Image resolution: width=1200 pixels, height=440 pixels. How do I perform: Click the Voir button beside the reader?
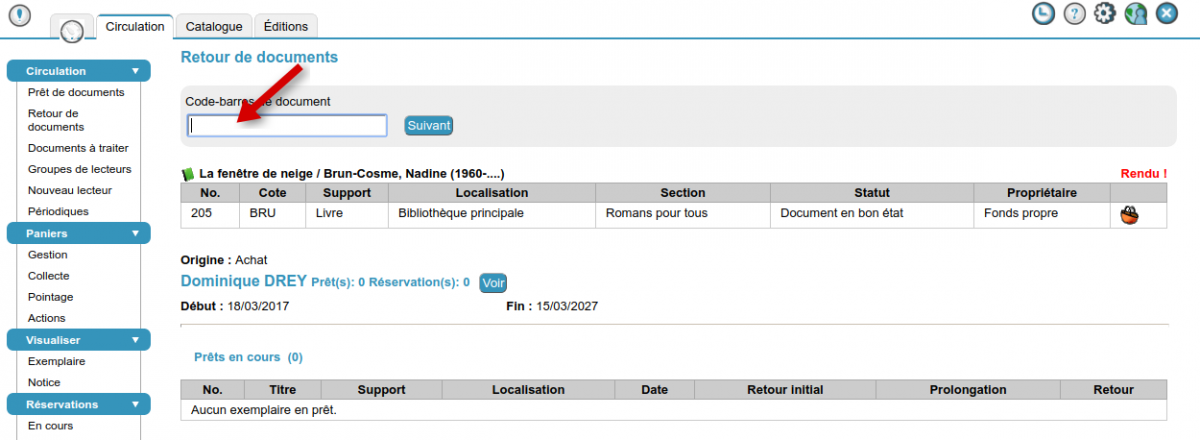[493, 283]
